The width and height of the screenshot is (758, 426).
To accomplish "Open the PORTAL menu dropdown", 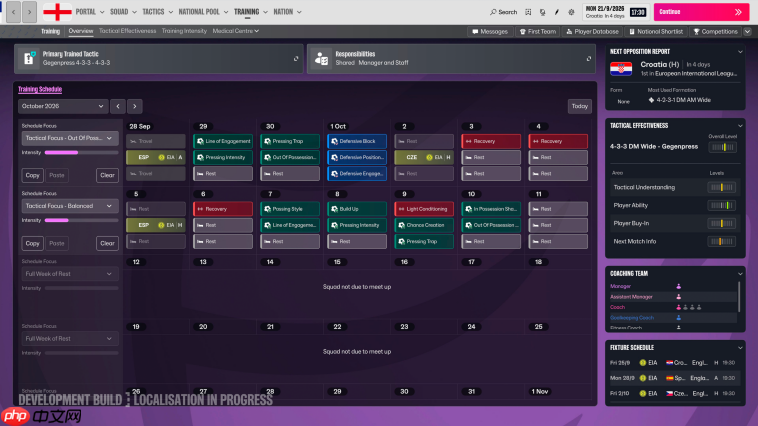I will point(90,12).
